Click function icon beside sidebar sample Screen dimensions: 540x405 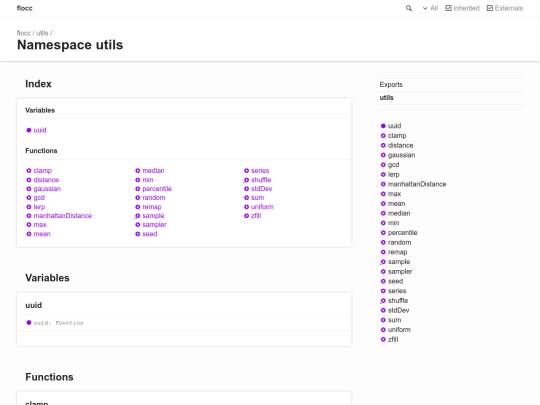click(x=383, y=262)
